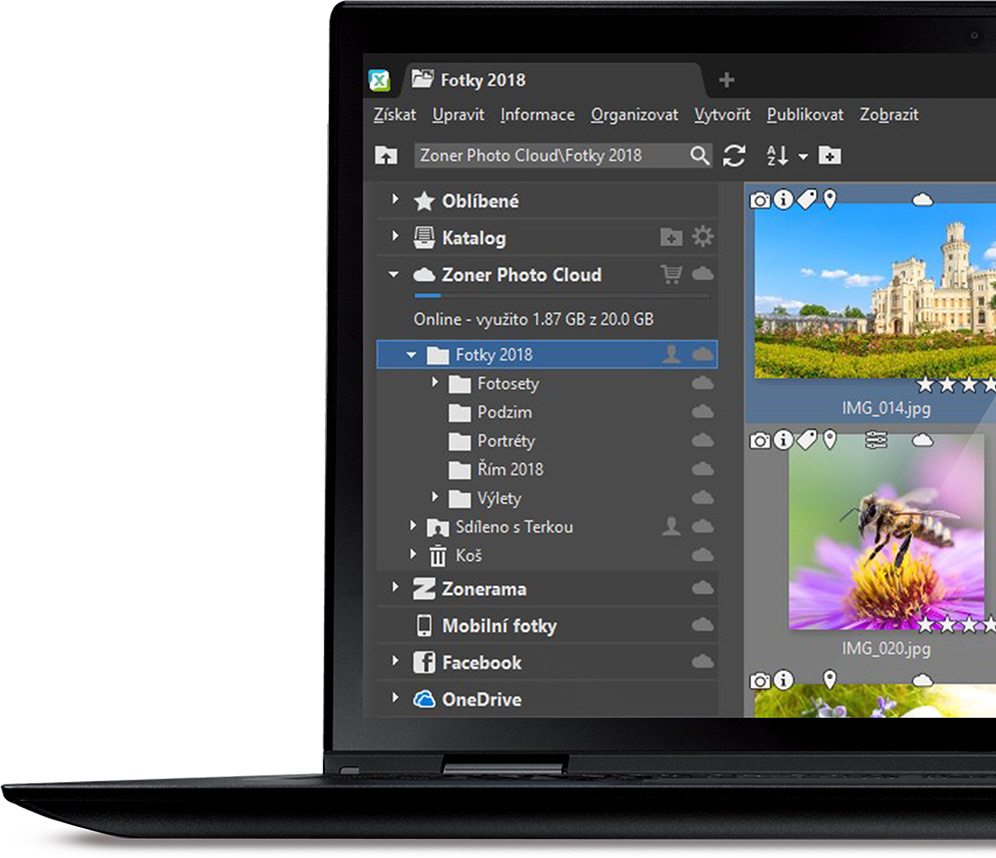996x858 pixels.
Task: Click the A-Z sort icon
Action: [777, 155]
